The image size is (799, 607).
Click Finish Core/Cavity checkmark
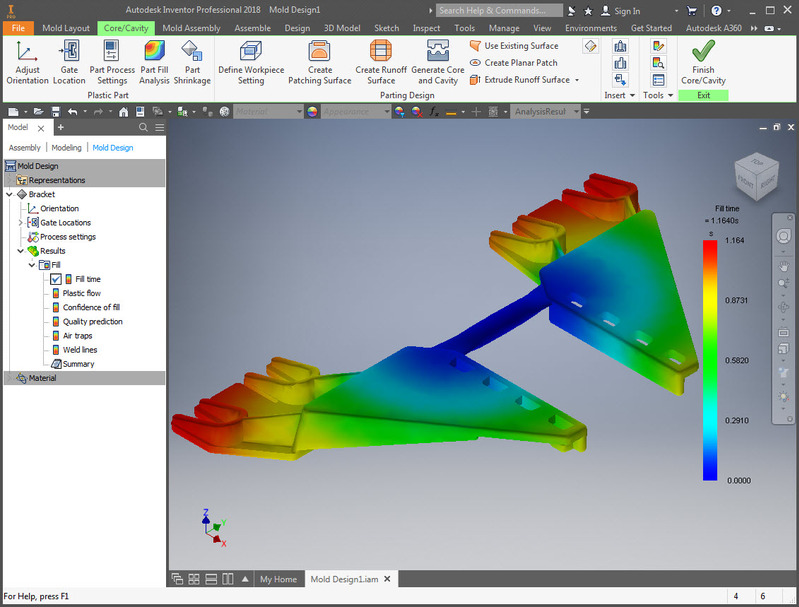point(703,51)
